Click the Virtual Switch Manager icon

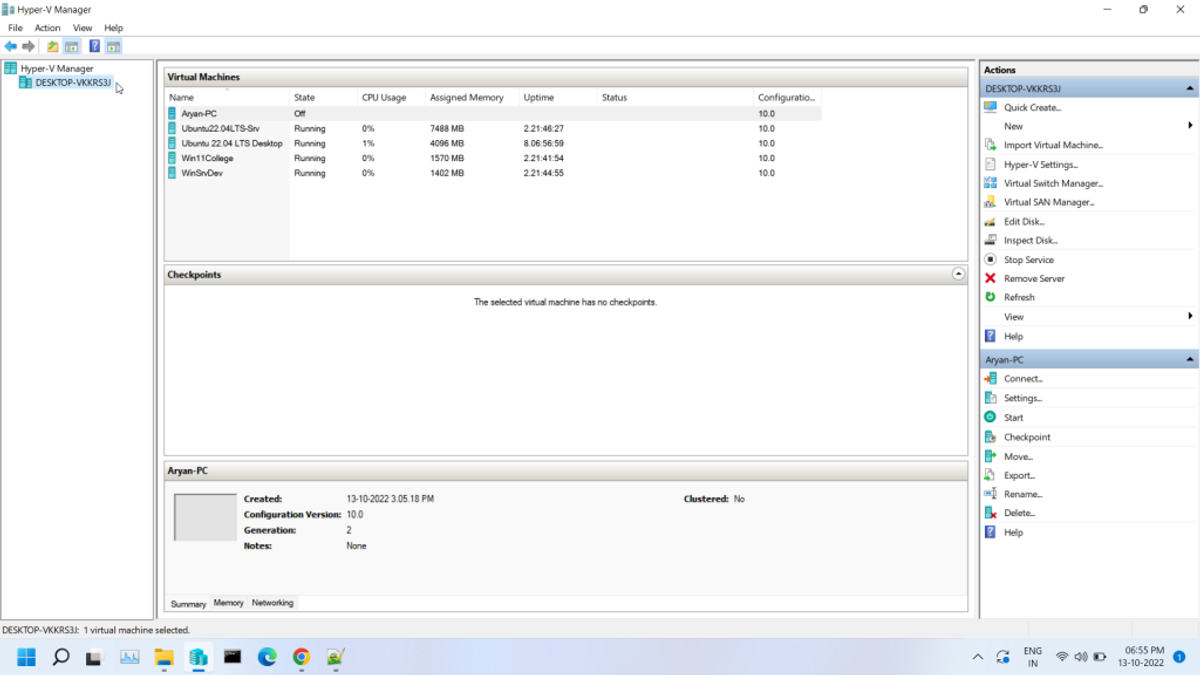[x=990, y=183]
